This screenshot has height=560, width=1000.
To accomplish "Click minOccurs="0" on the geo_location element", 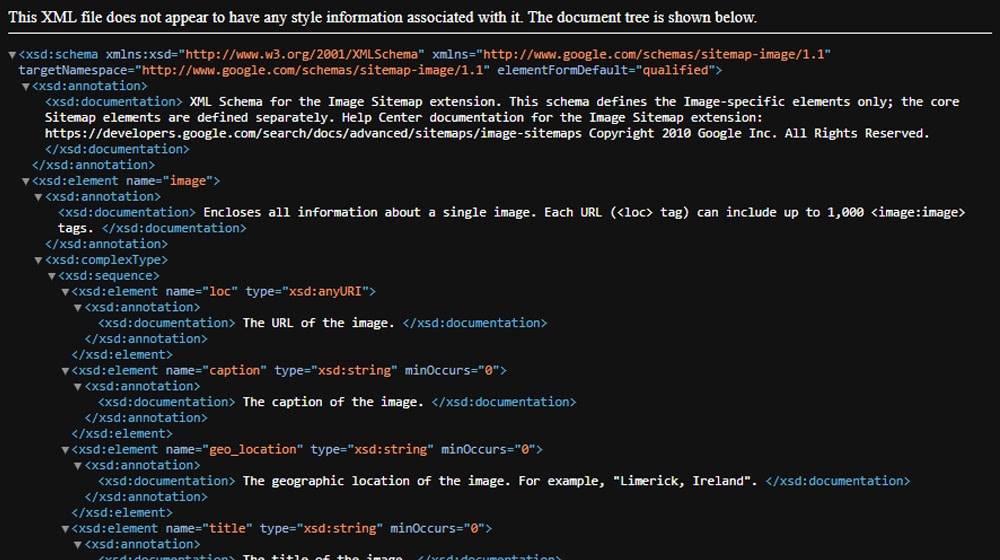I will (x=489, y=450).
